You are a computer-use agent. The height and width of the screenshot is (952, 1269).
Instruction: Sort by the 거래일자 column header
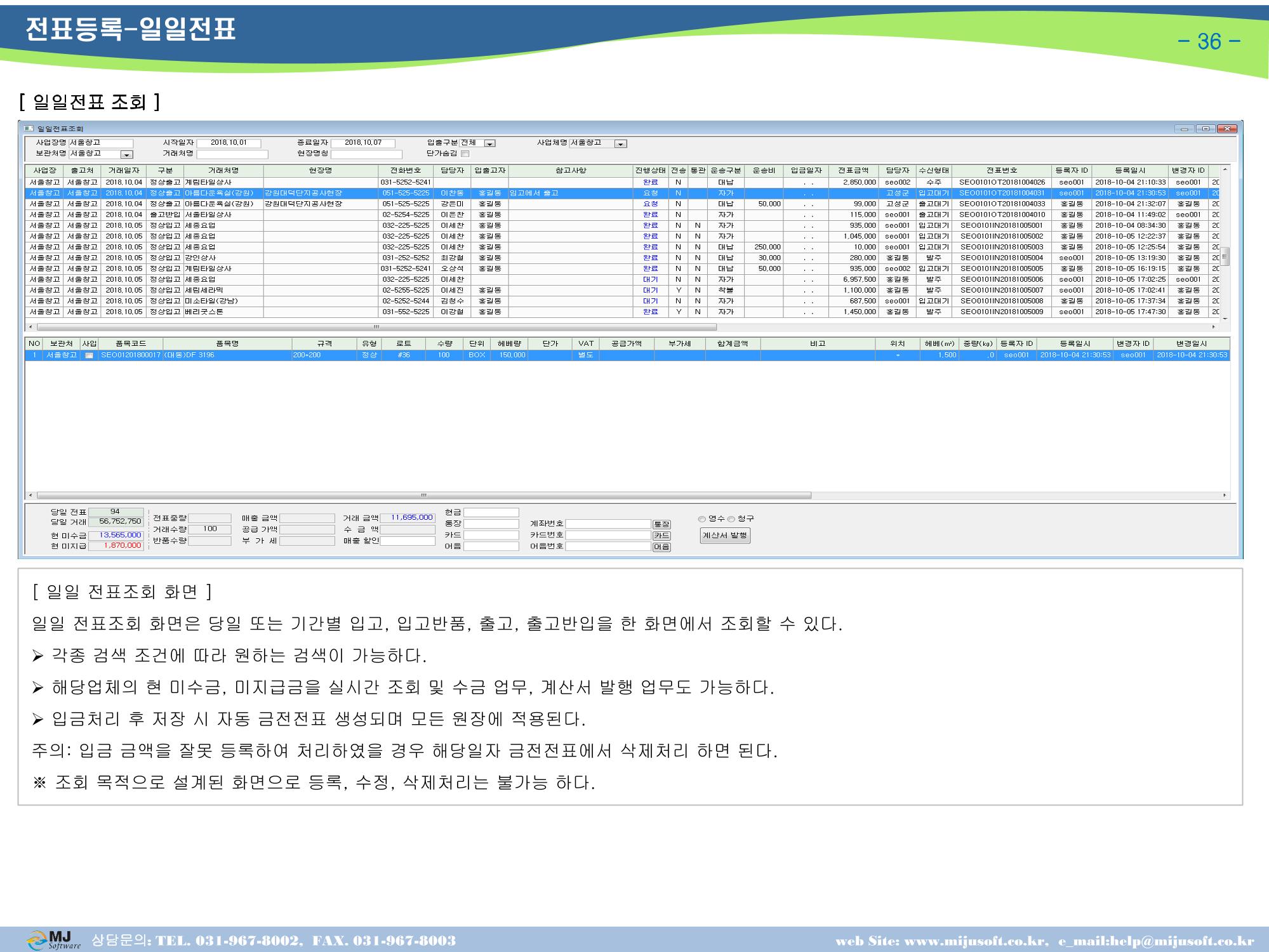pos(124,171)
